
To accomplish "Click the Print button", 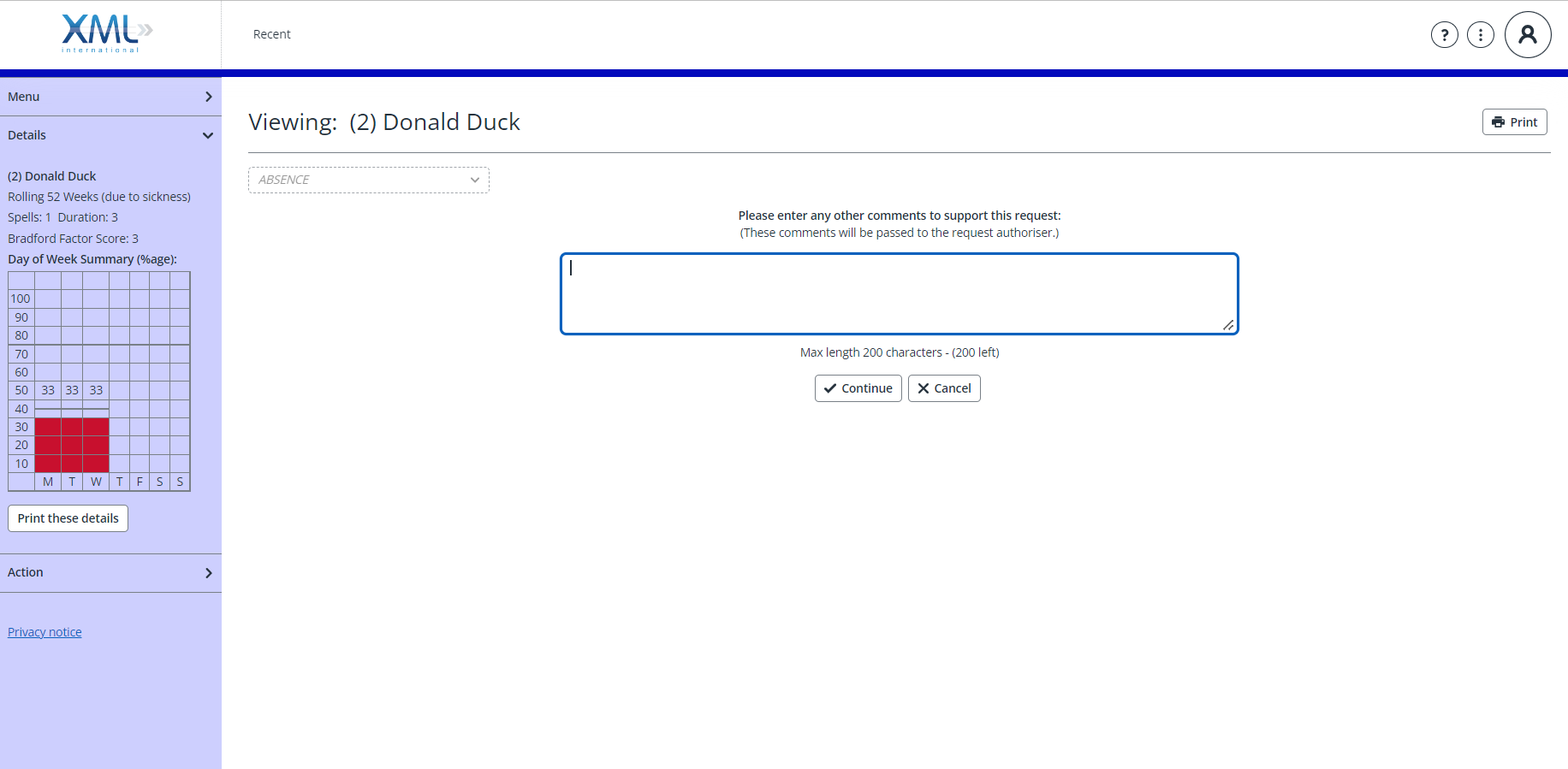I will point(1514,122).
